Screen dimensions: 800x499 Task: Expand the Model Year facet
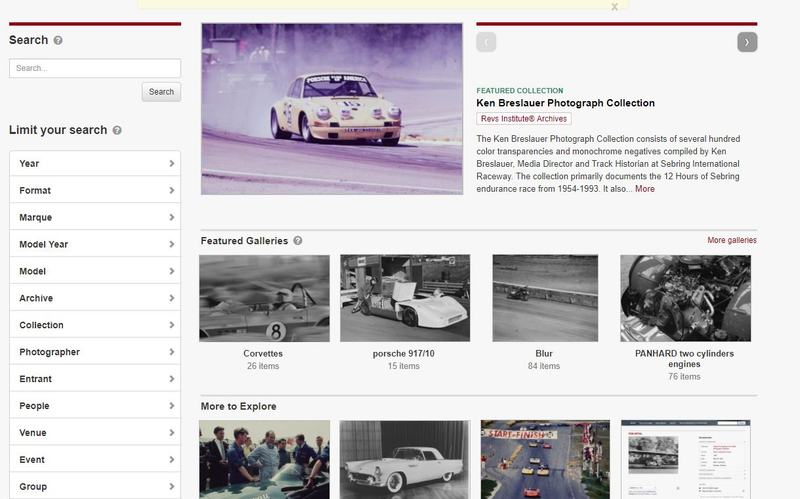pyautogui.click(x=95, y=244)
